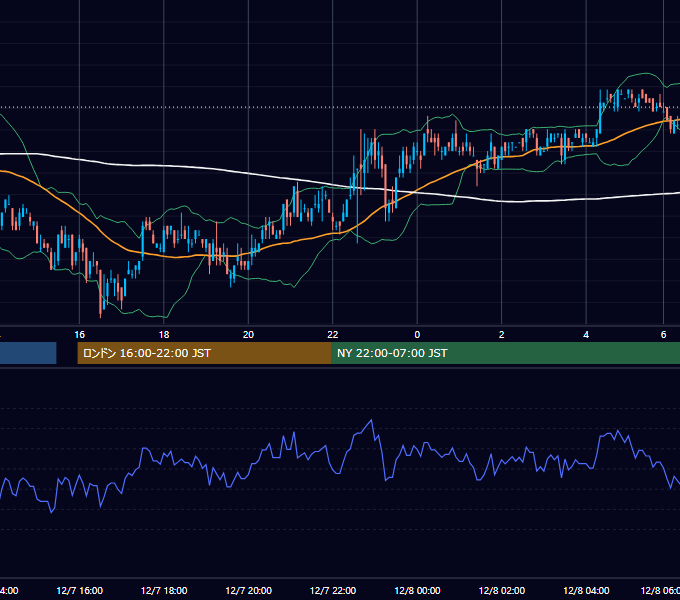The height and width of the screenshot is (600, 680).
Task: Click the 12/8 00:00 date label
Action: tap(417, 590)
